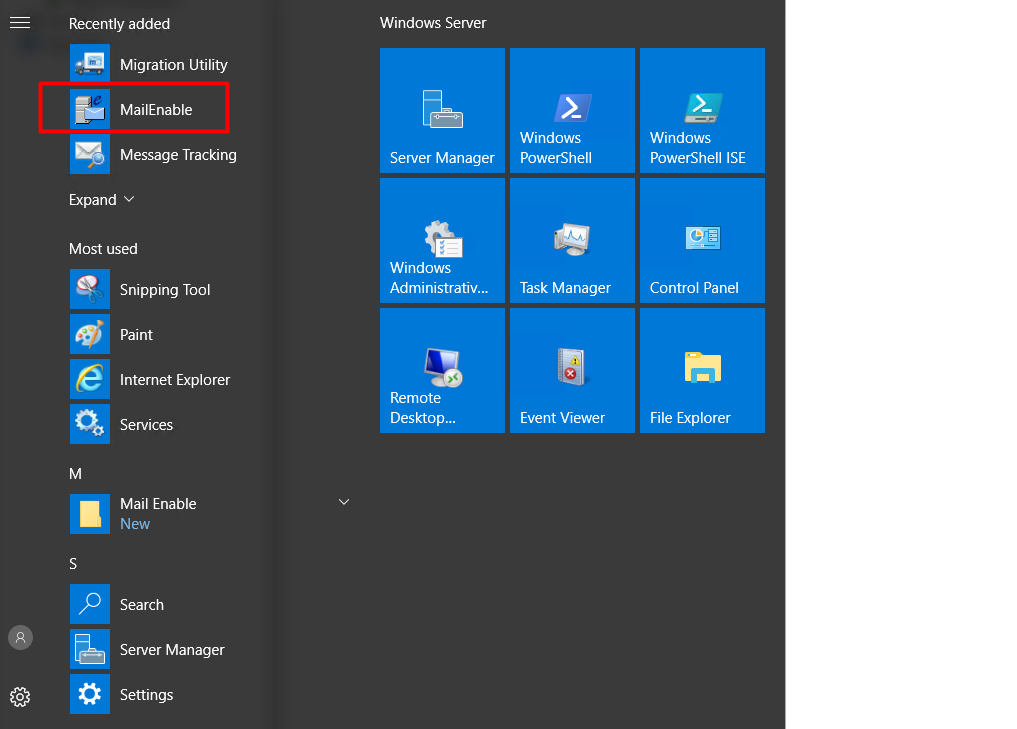Open Snipping Tool scissors icon
Viewport: 1017px width, 729px height.
(90, 289)
